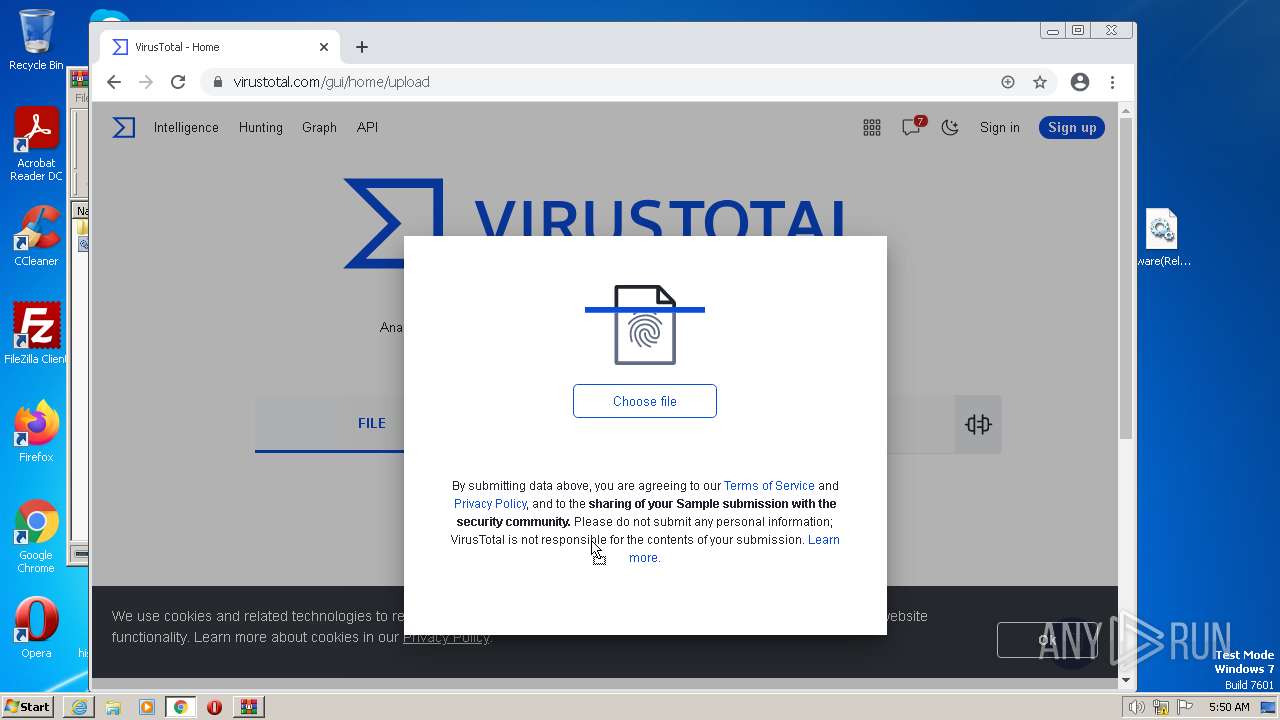Click the taskbar clock showing 5:50 AM
Screen dimensions: 1280x720
tap(1229, 707)
